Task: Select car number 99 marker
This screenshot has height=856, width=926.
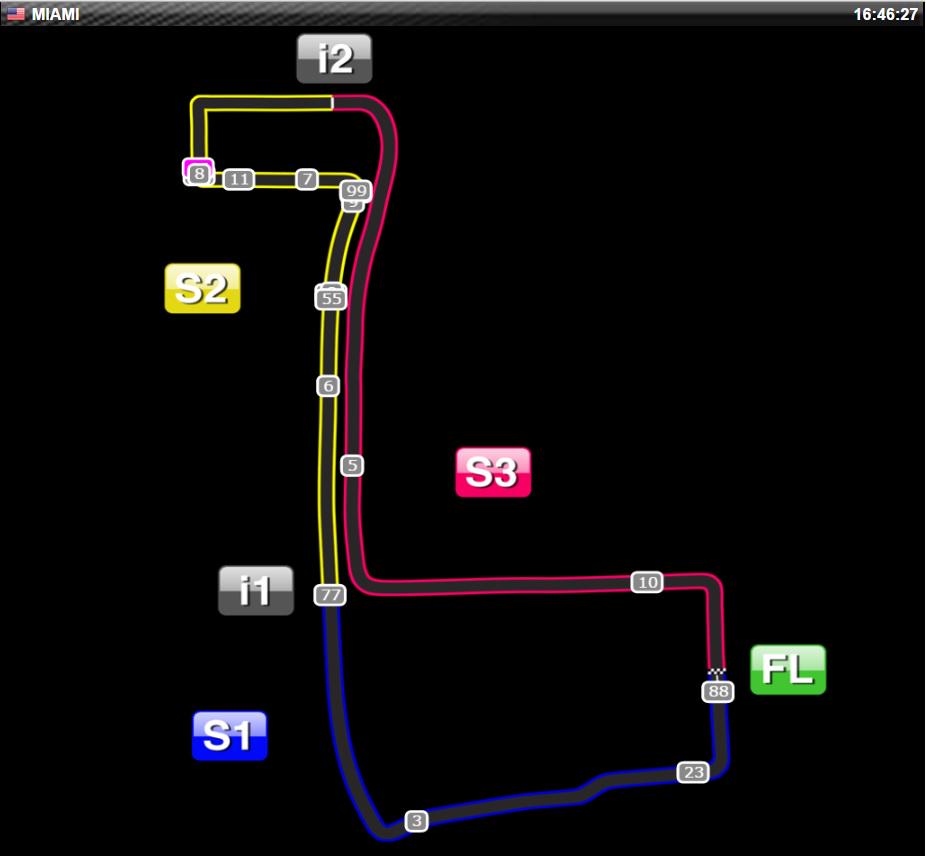Action: click(x=356, y=191)
